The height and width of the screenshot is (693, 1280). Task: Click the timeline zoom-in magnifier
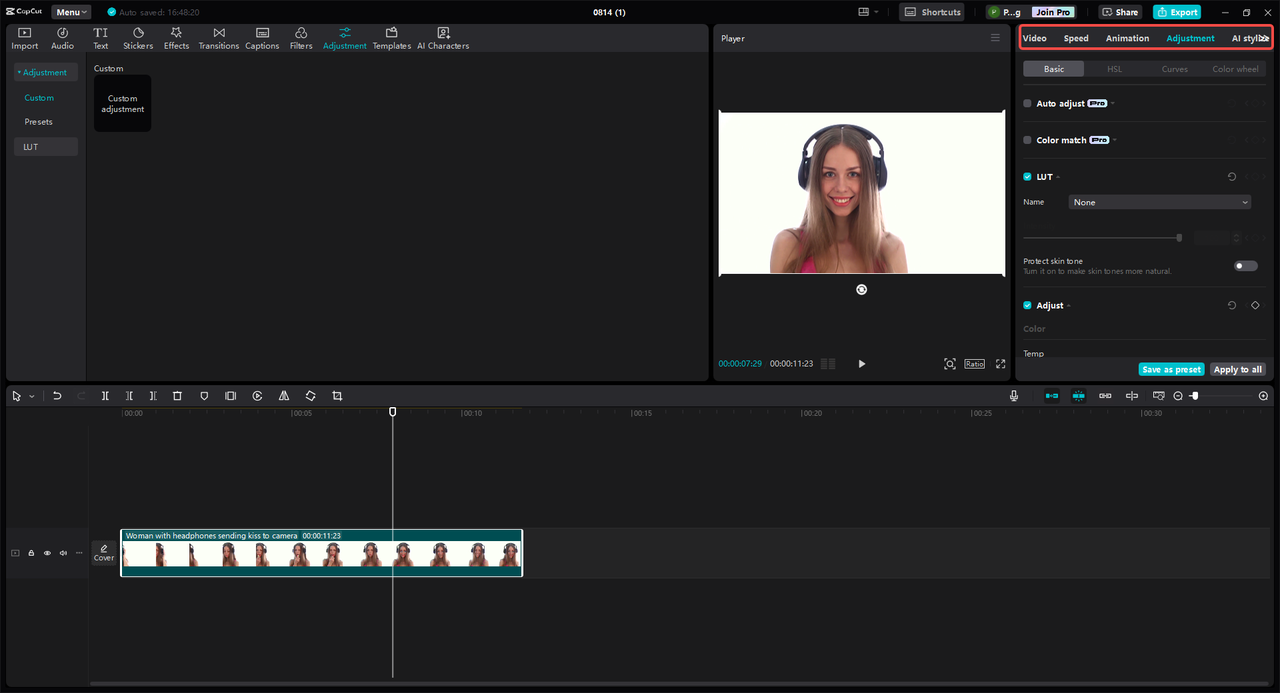coord(1263,396)
